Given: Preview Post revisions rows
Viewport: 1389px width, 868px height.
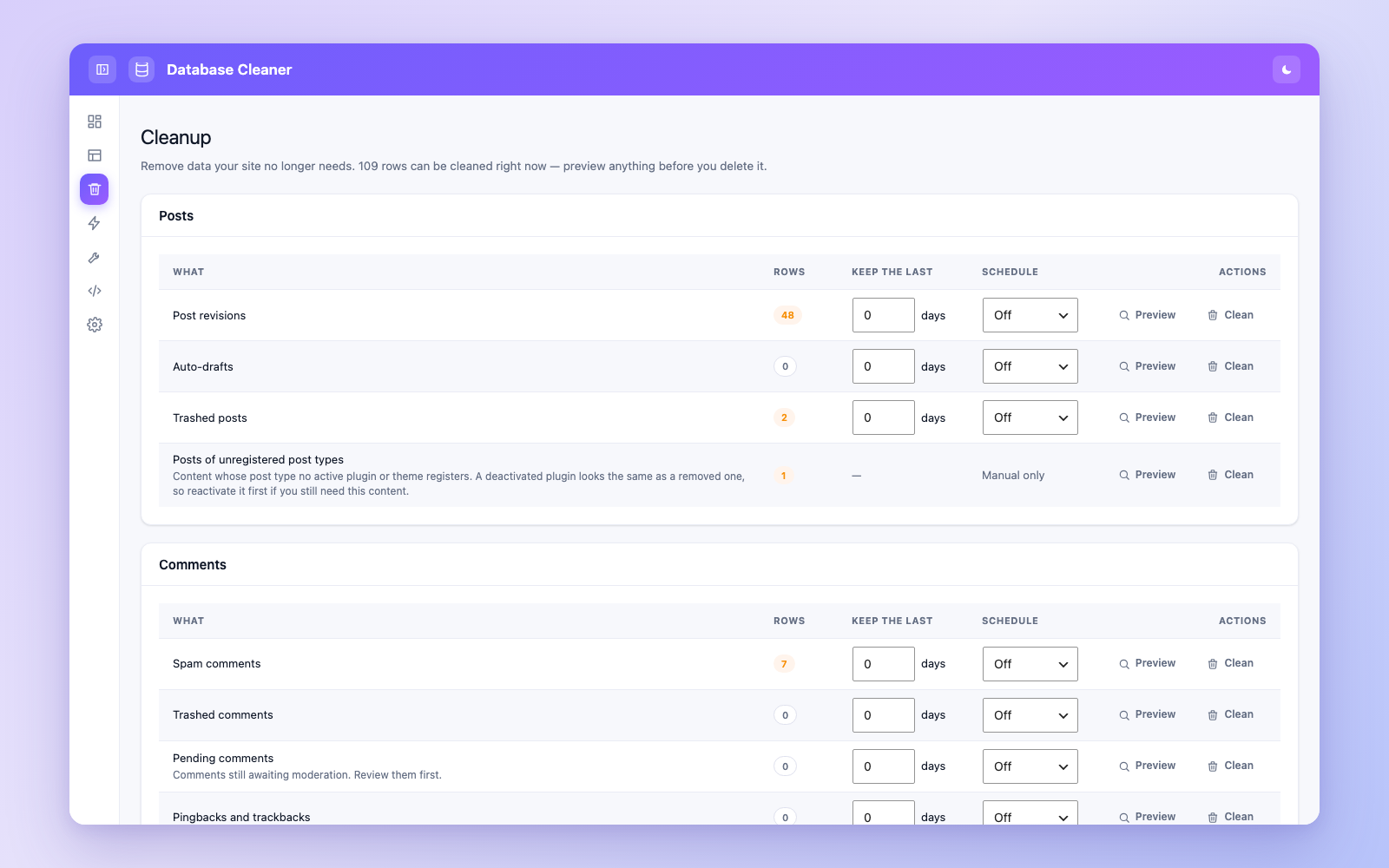Looking at the screenshot, I should (1147, 315).
